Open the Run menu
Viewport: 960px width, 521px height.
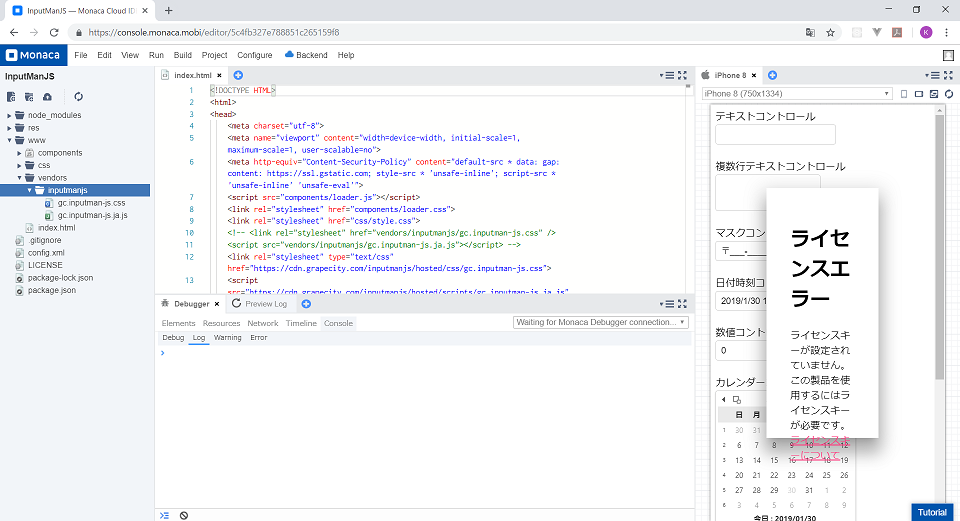pos(156,55)
